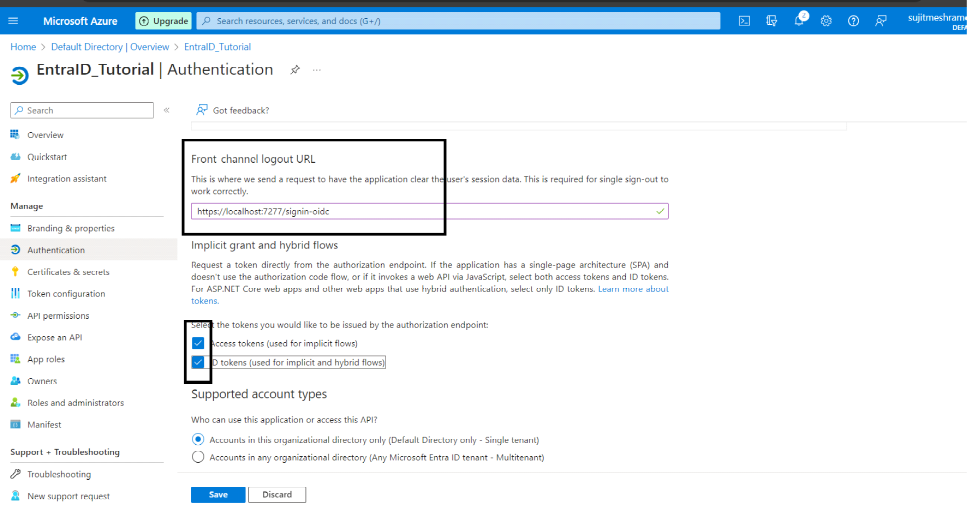The image size is (967, 517).
Task: Click the help question mark icon
Action: coord(853,20)
